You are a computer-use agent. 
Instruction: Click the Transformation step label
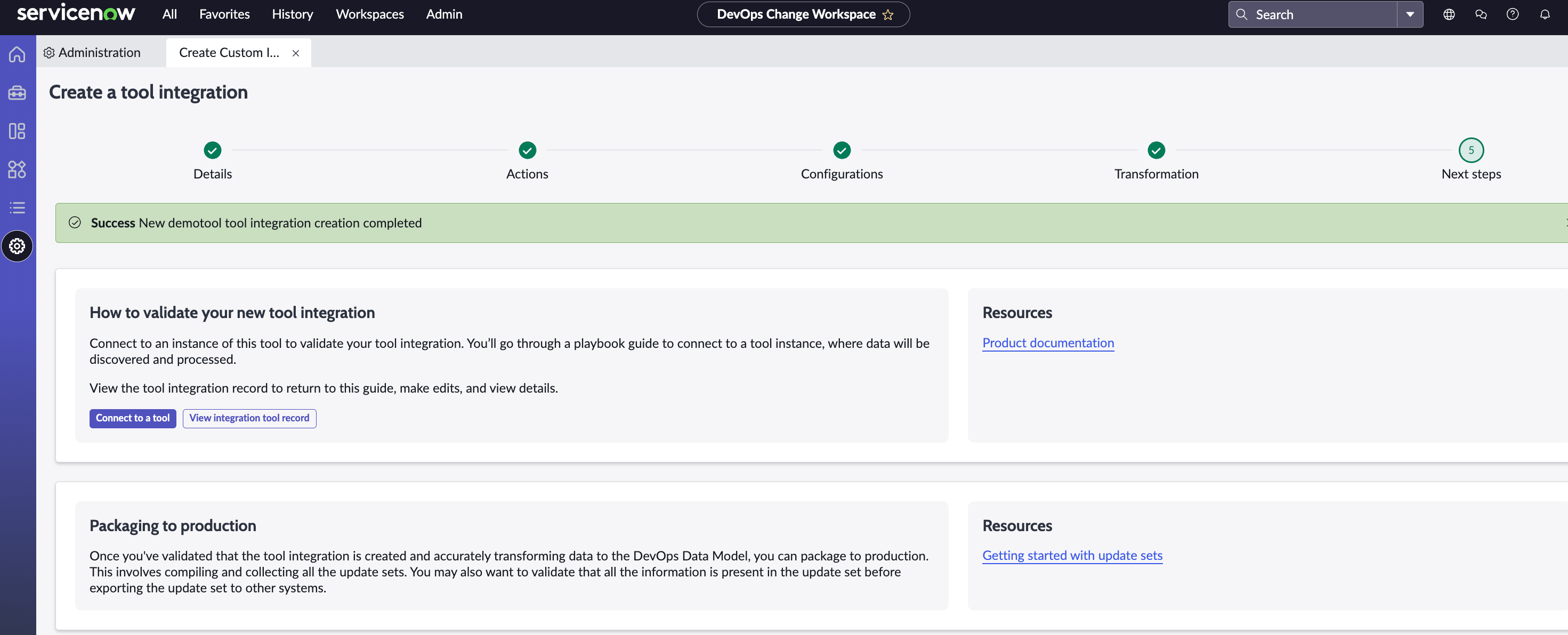pos(1156,174)
